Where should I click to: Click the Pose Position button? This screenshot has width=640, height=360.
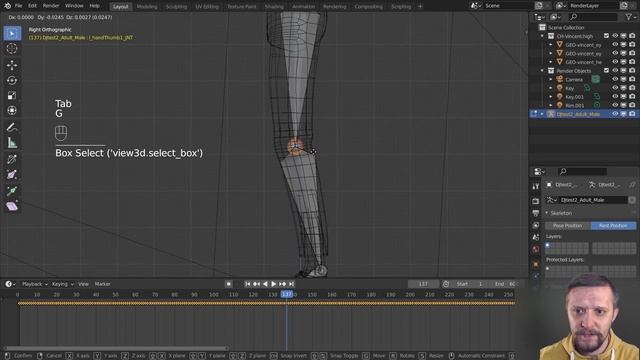point(568,226)
